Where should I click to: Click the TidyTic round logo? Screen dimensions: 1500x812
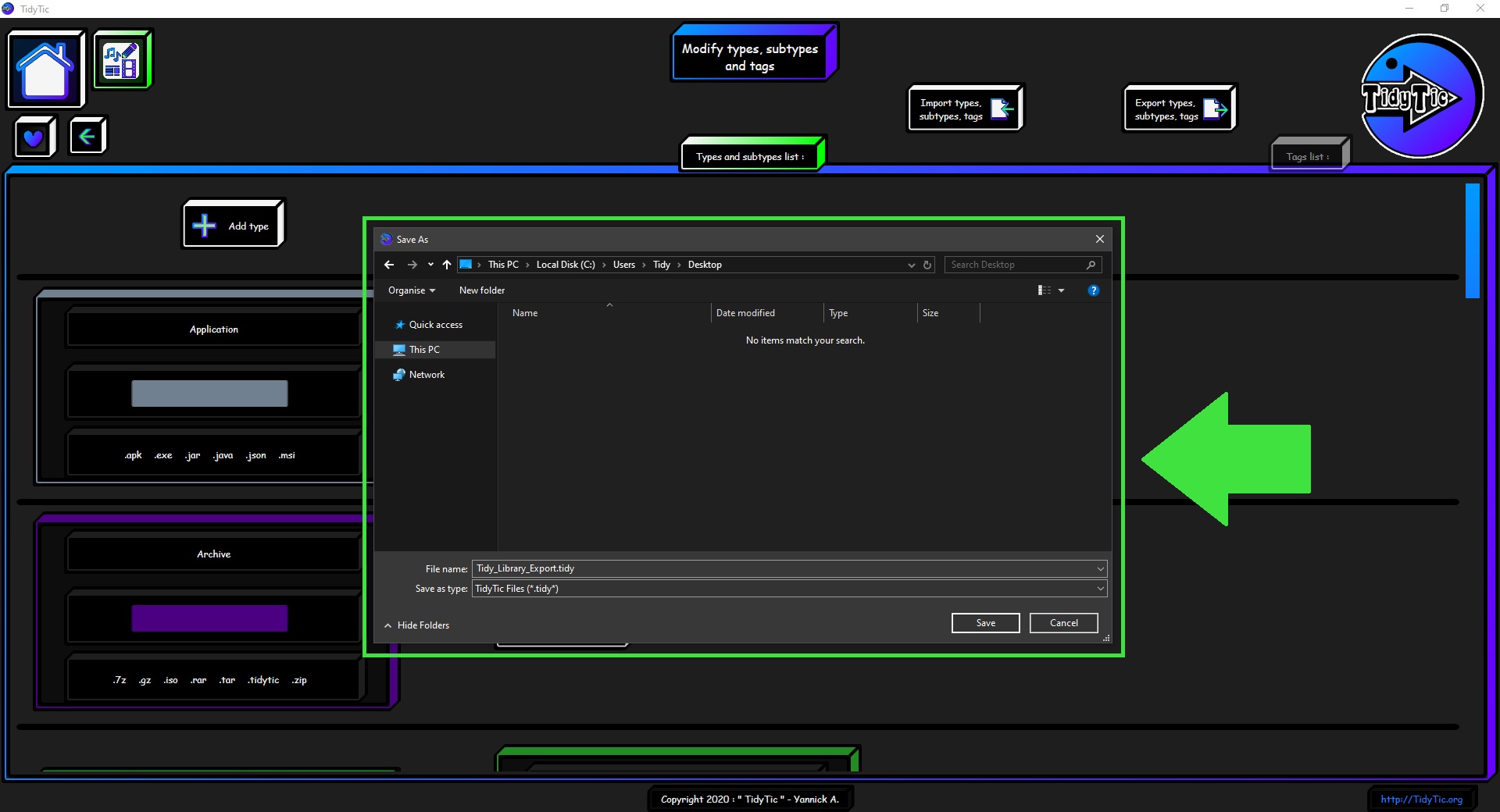(x=1421, y=96)
